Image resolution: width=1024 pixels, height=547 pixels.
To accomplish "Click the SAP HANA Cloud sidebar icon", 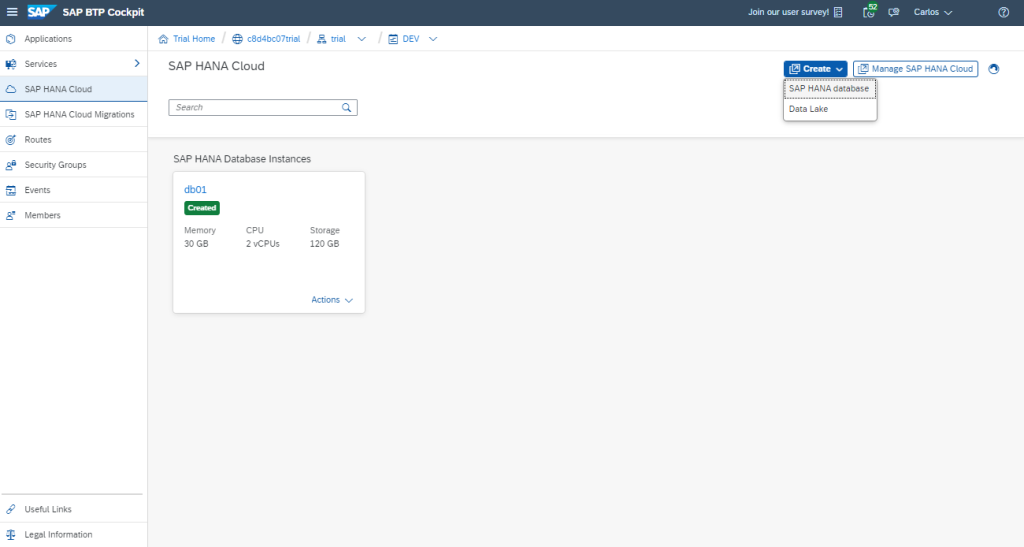I will pyautogui.click(x=10, y=89).
